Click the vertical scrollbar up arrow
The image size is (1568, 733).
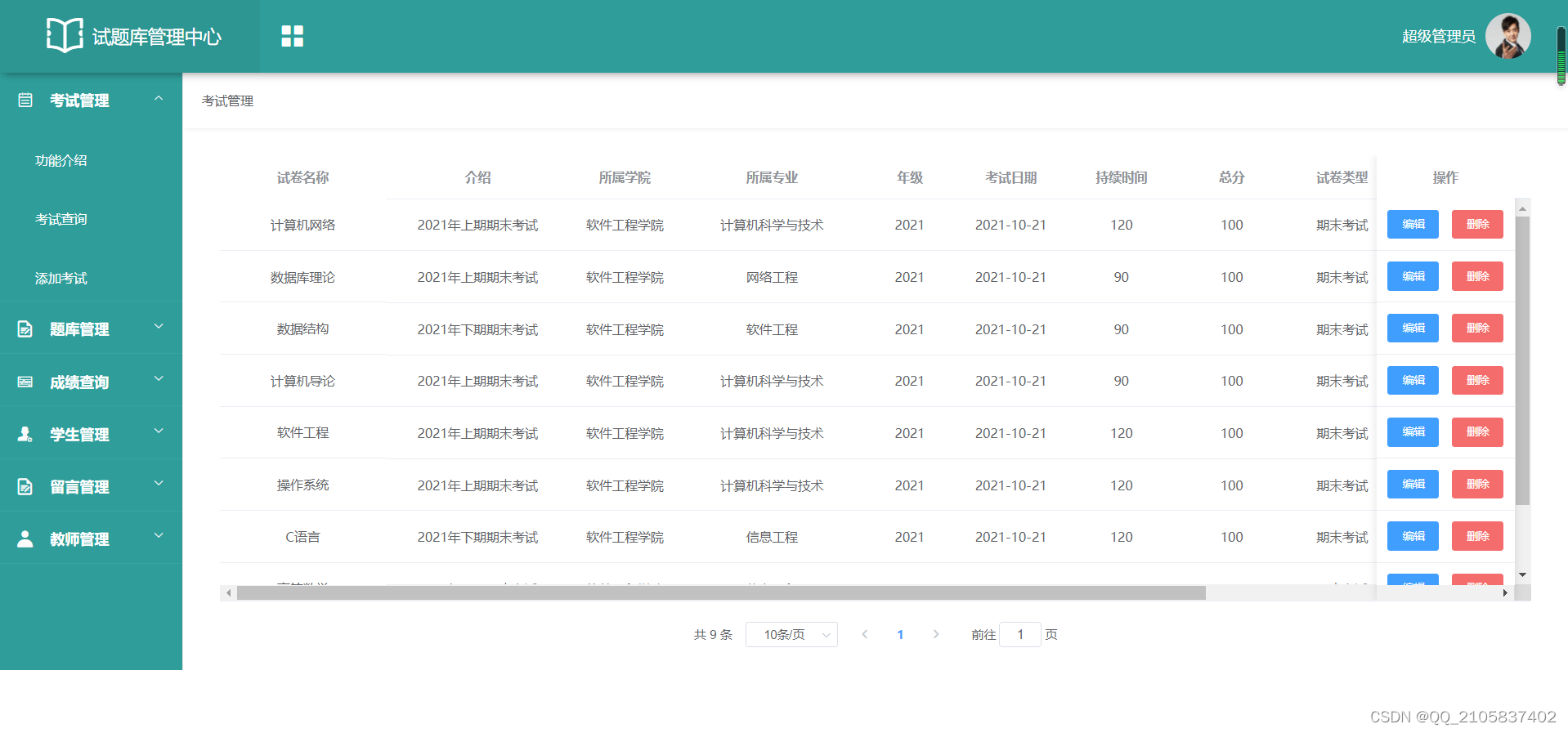1522,208
